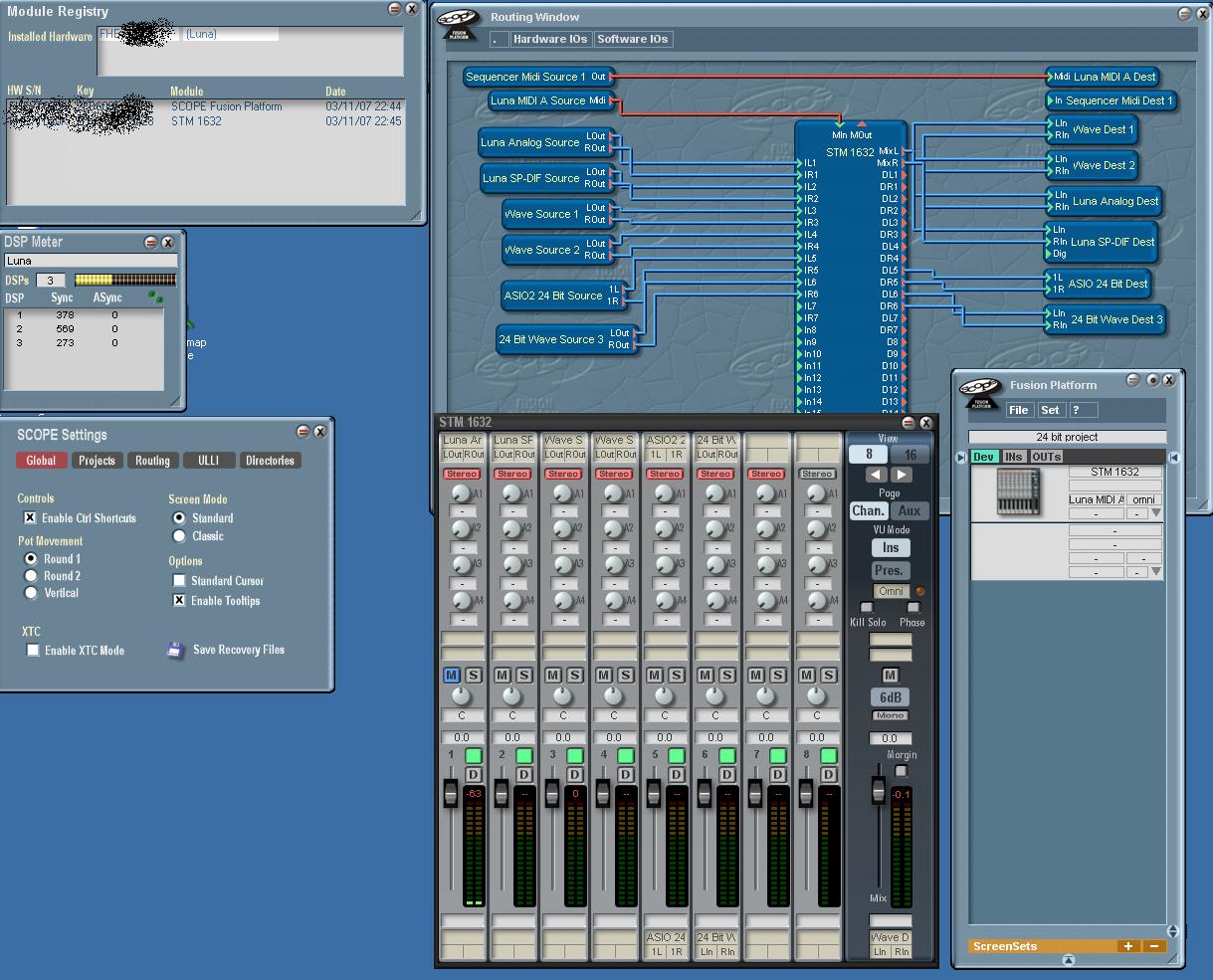This screenshot has width=1213, height=980.
Task: Open the SCOPE Fusion Platform logo in Routing Window
Action: (x=461, y=24)
